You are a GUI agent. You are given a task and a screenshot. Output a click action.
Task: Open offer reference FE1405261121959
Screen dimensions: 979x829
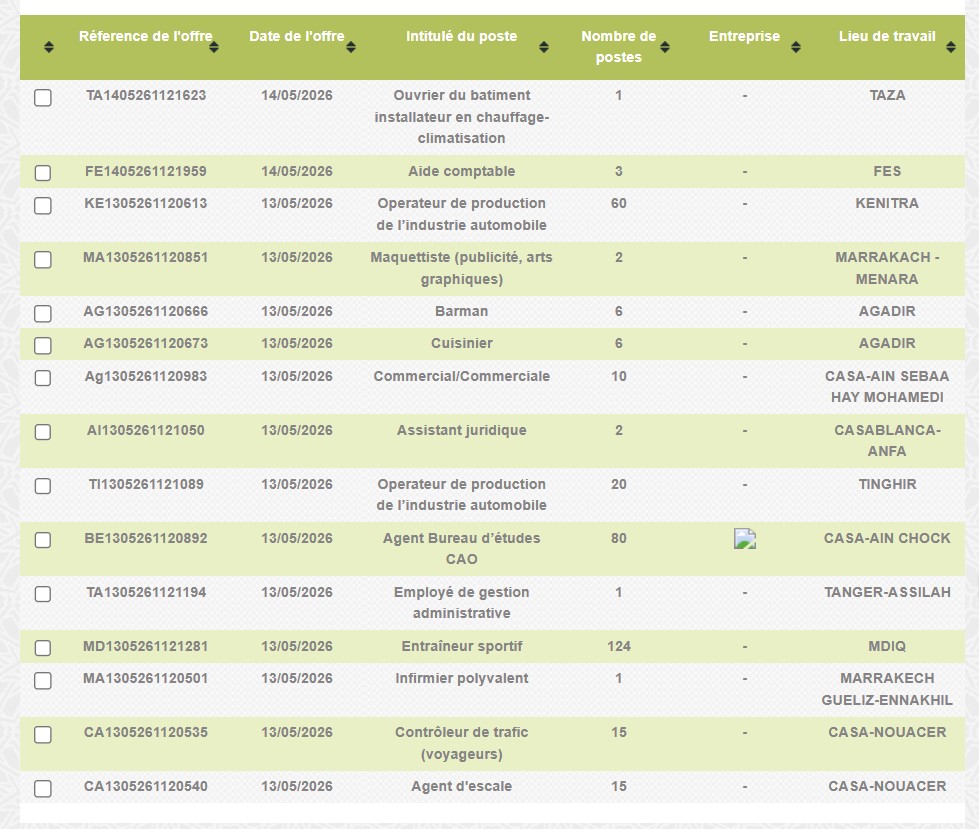146,172
